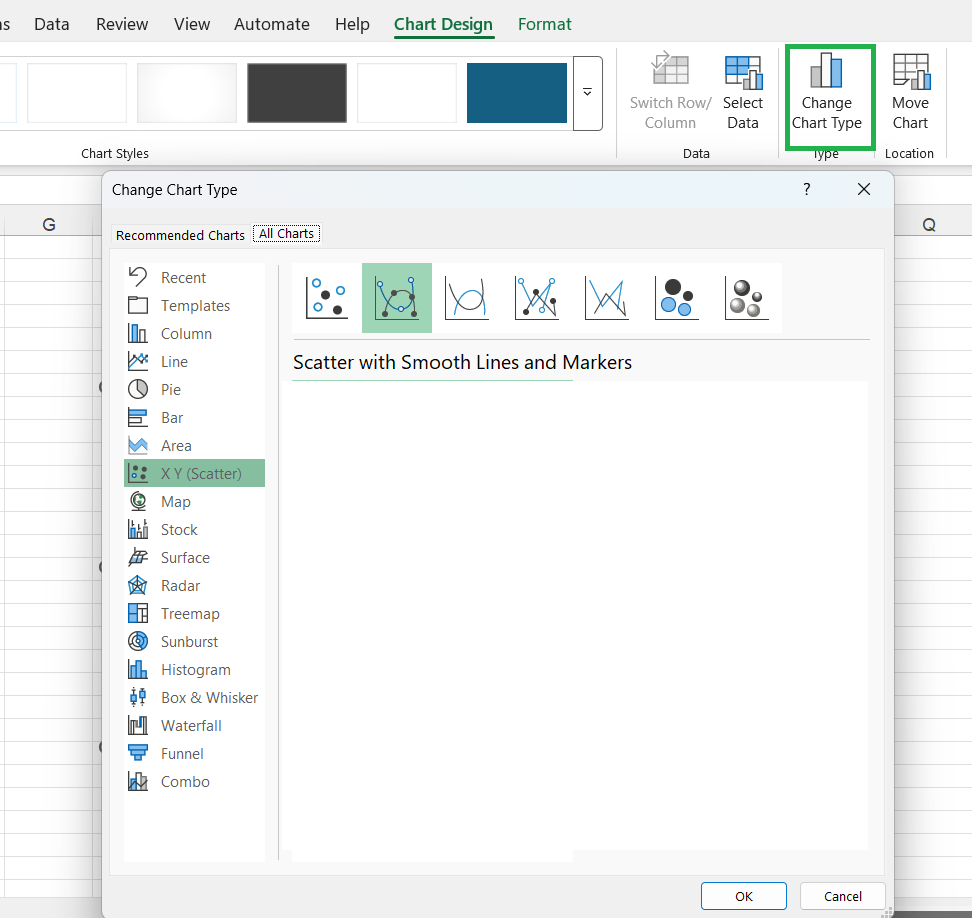The image size is (972, 918).
Task: Cancel the Change Chart Type dialog
Action: 842,896
